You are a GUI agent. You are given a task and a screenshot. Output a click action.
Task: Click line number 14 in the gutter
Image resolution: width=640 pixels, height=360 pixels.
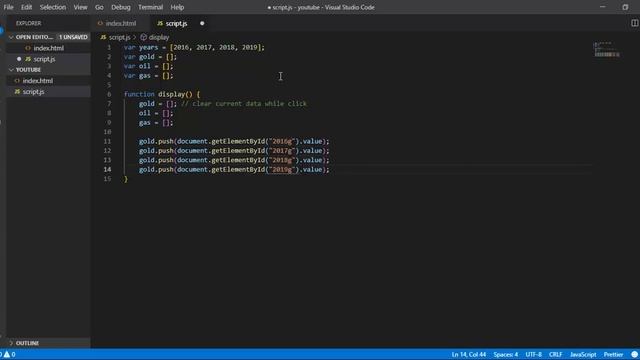point(107,169)
